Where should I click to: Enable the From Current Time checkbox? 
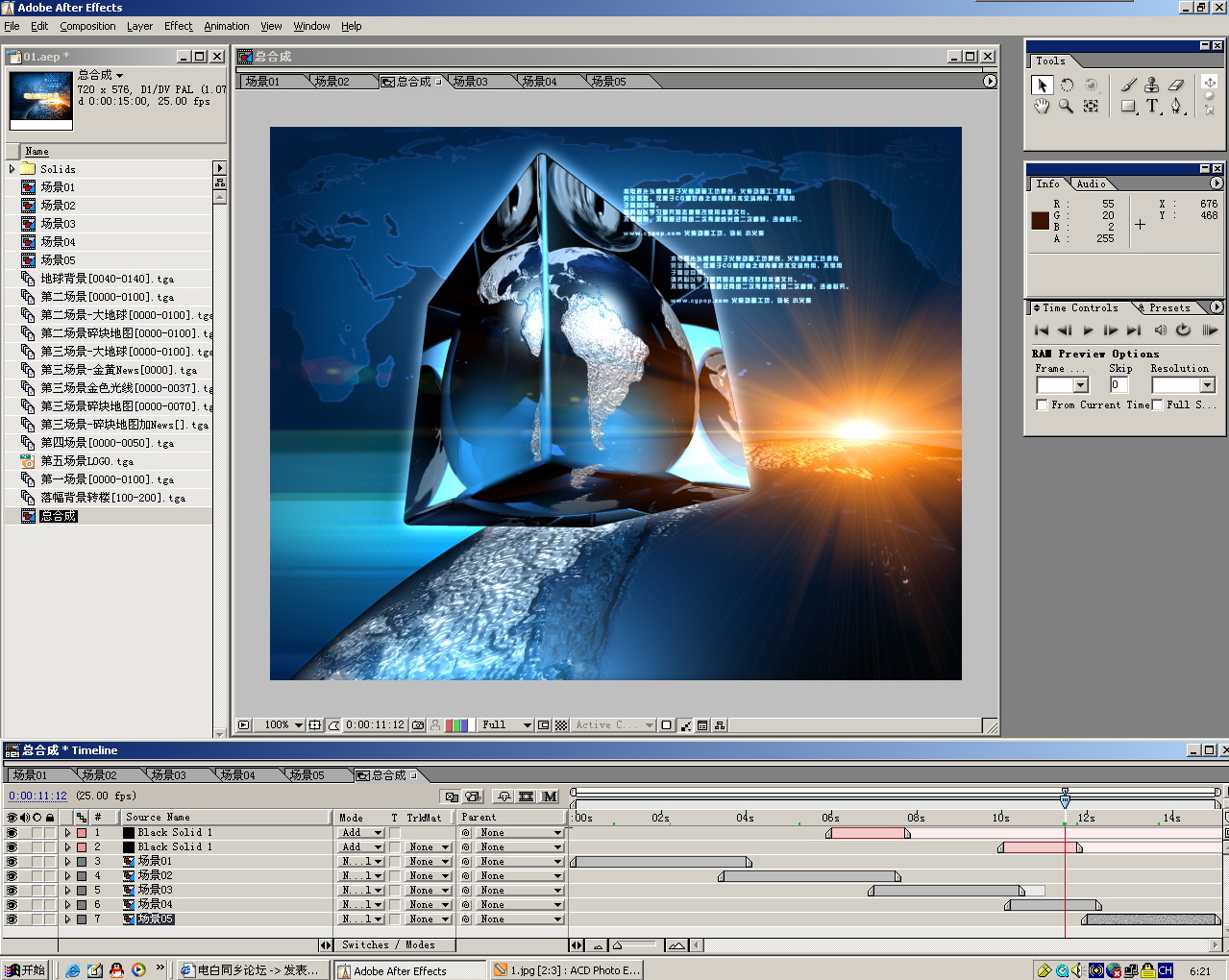[1042, 405]
